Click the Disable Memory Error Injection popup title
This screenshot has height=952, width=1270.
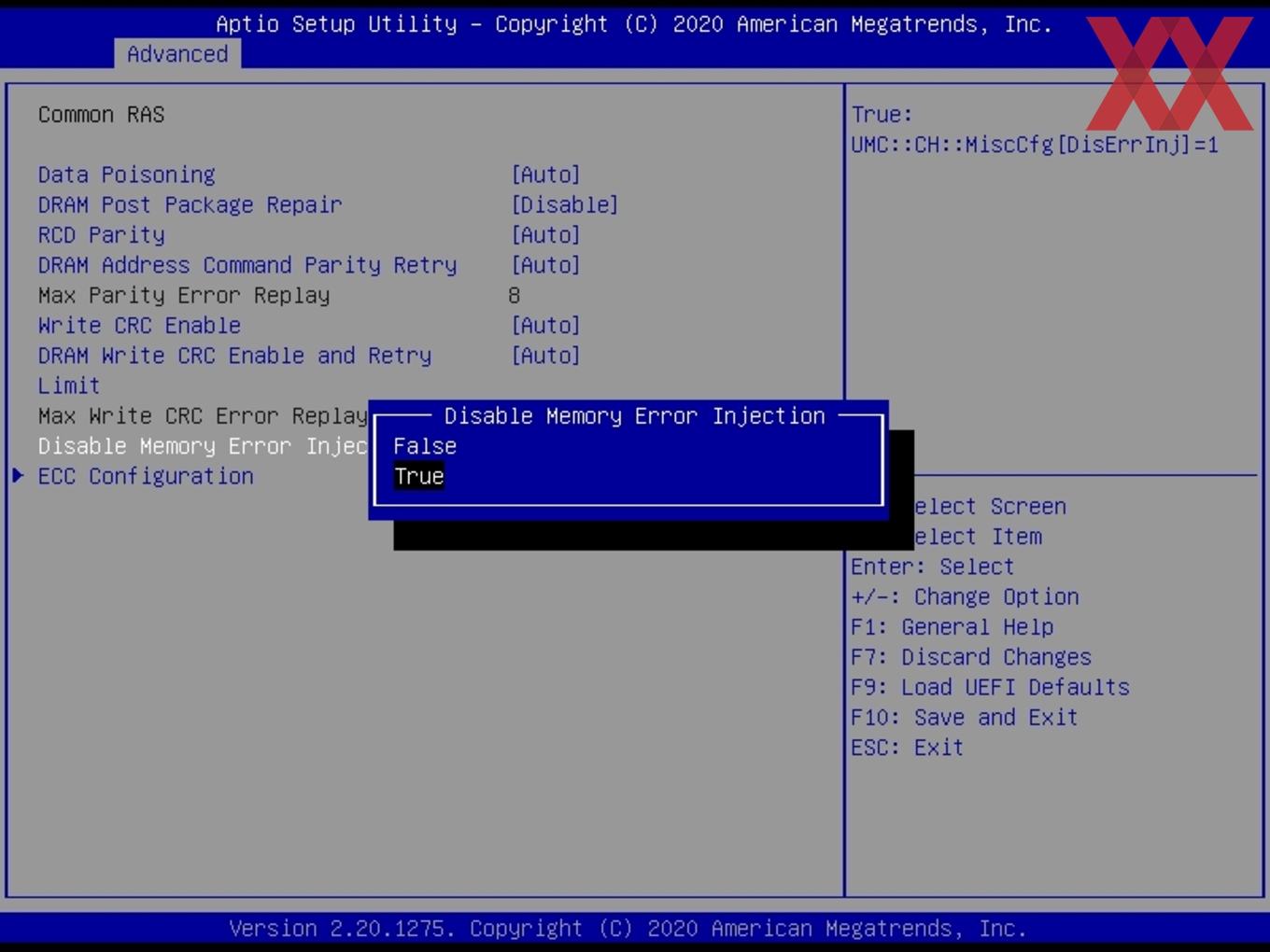(x=634, y=415)
